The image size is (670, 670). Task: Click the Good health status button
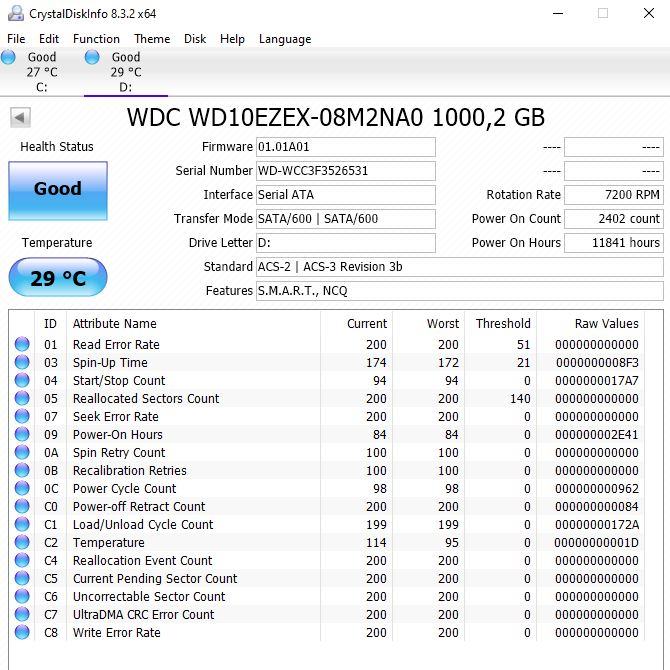click(58, 191)
